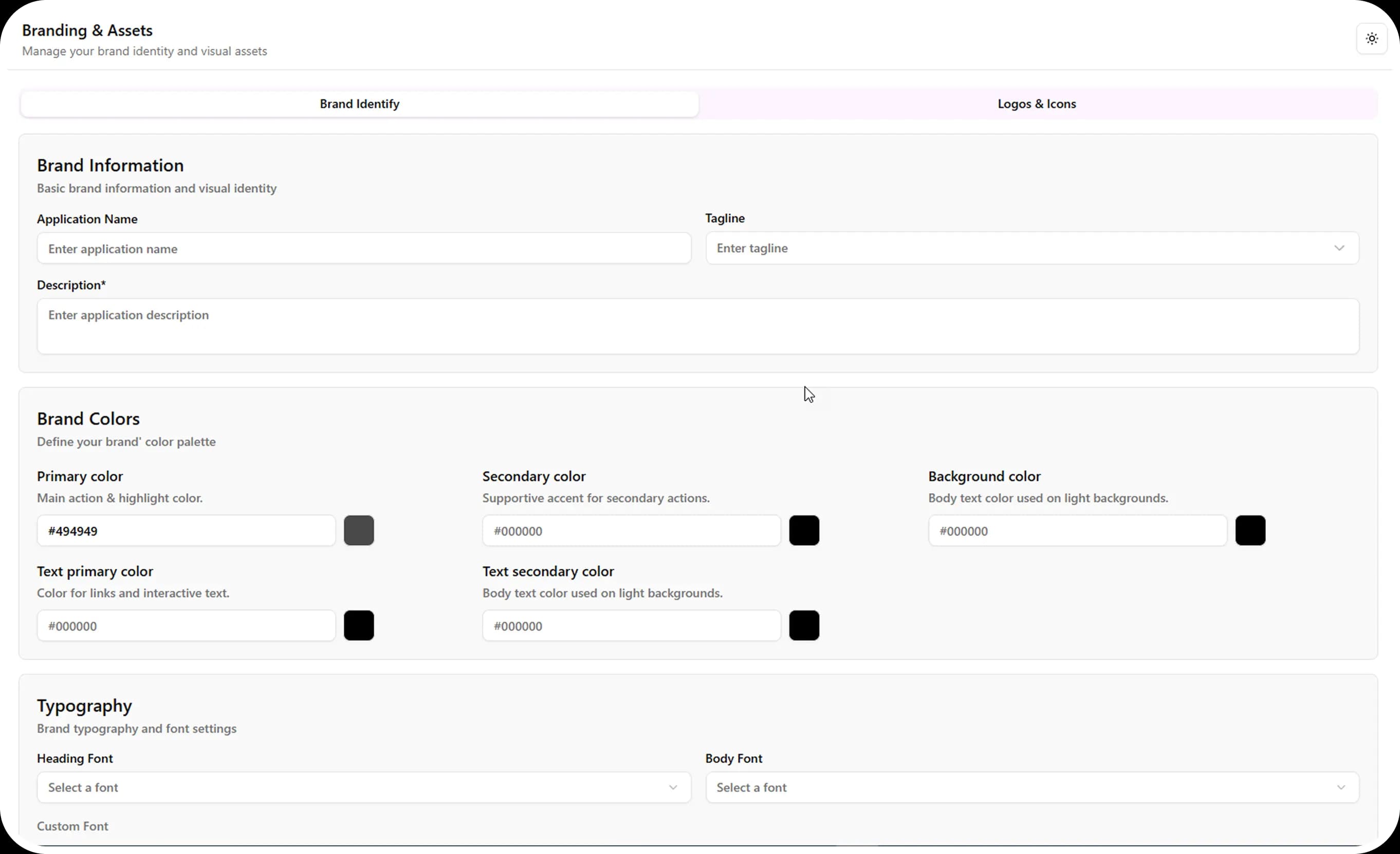Click the Text primary color hex field
1400x854 pixels.
[x=186, y=625]
